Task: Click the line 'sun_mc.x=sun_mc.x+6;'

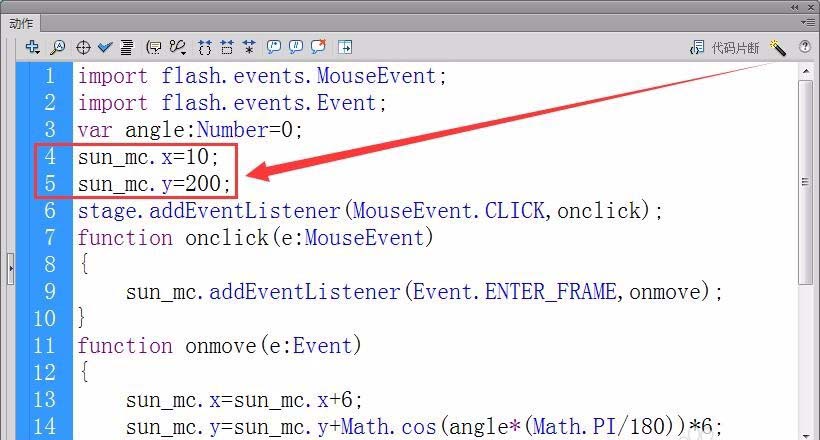Action: coord(244,400)
